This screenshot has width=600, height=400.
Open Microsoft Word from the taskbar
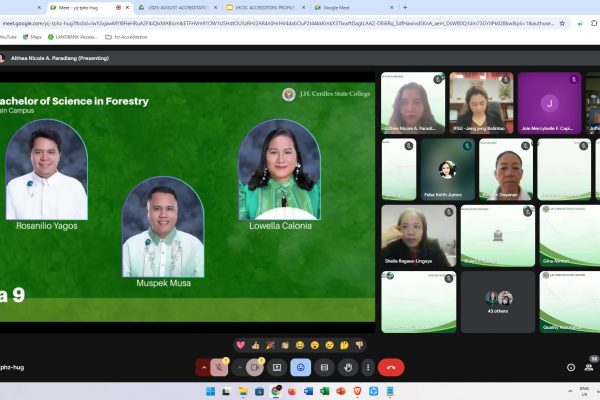coord(308,391)
